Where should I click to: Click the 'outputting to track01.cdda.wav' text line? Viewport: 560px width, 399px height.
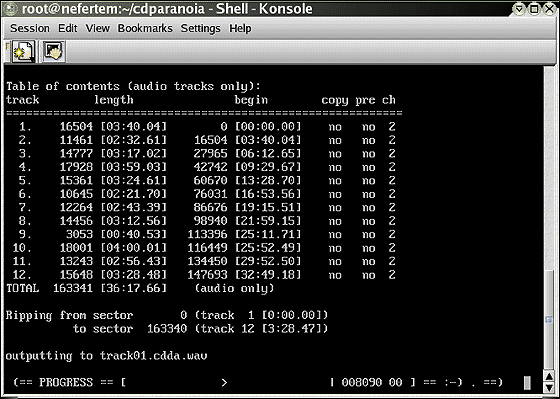(106, 356)
